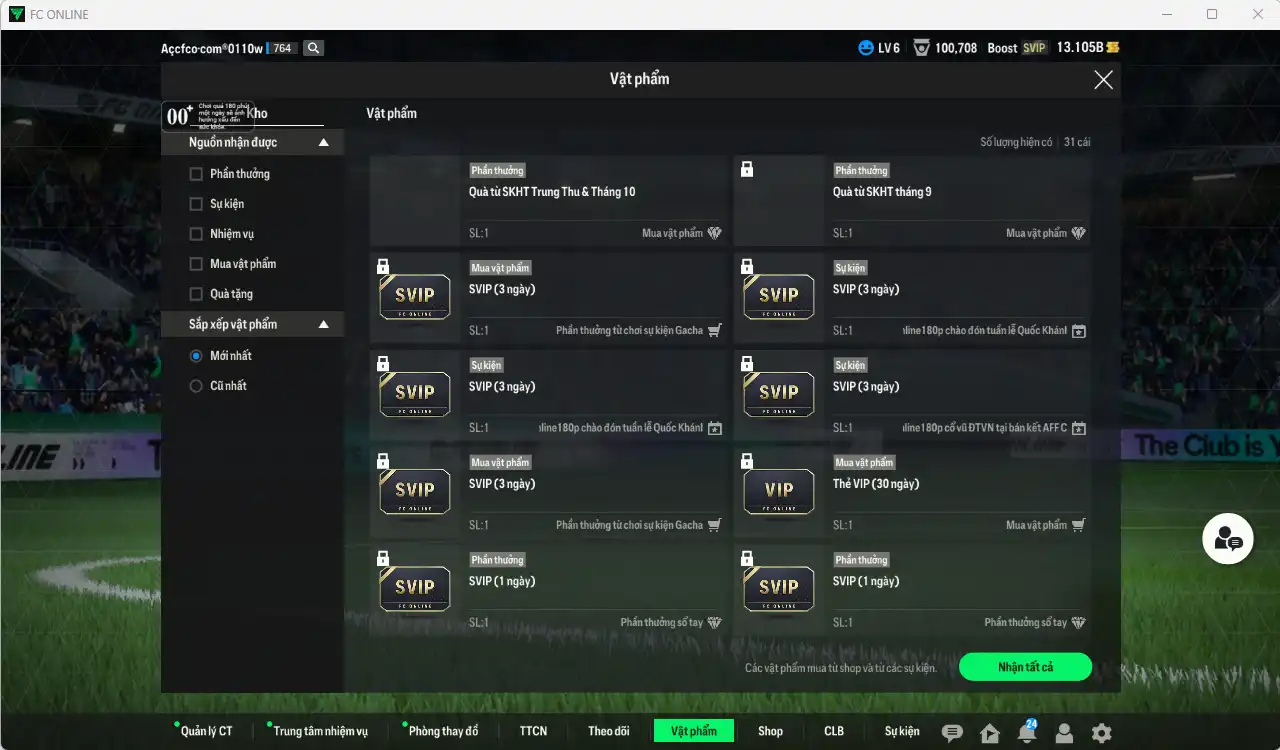The image size is (1280, 750).
Task: Click the search magnifier next to the account name
Action: click(314, 48)
